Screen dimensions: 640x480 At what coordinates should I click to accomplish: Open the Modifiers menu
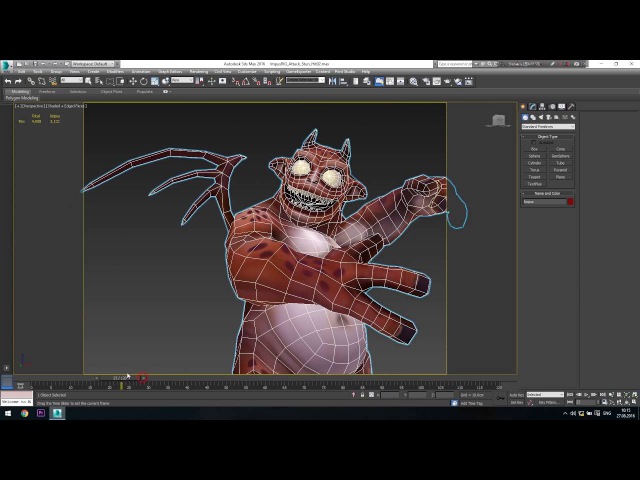point(115,72)
